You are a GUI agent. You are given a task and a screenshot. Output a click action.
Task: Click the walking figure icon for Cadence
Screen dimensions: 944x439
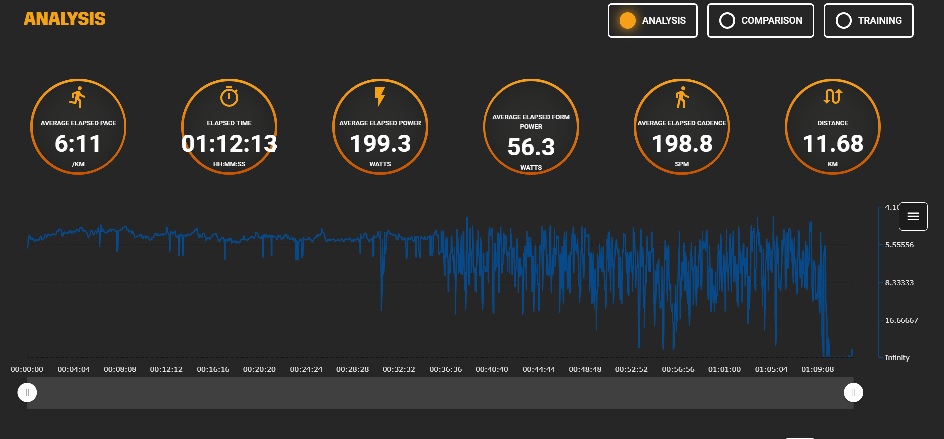682,97
